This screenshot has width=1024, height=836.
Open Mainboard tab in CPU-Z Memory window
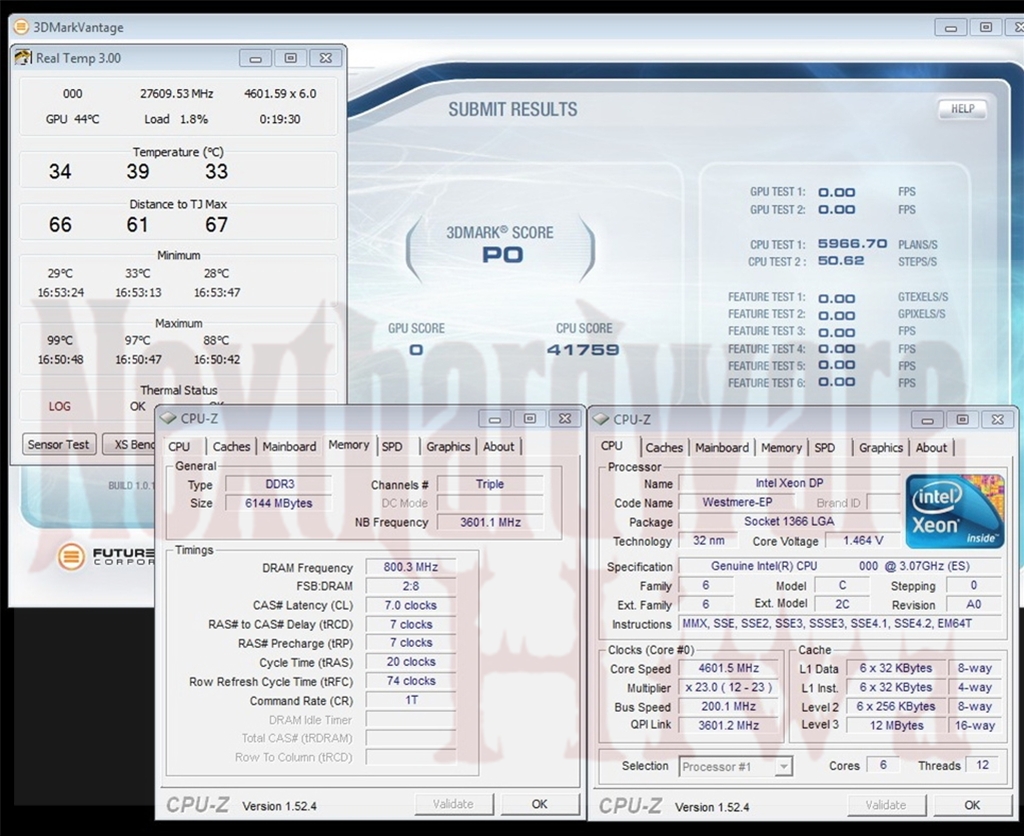pos(289,447)
